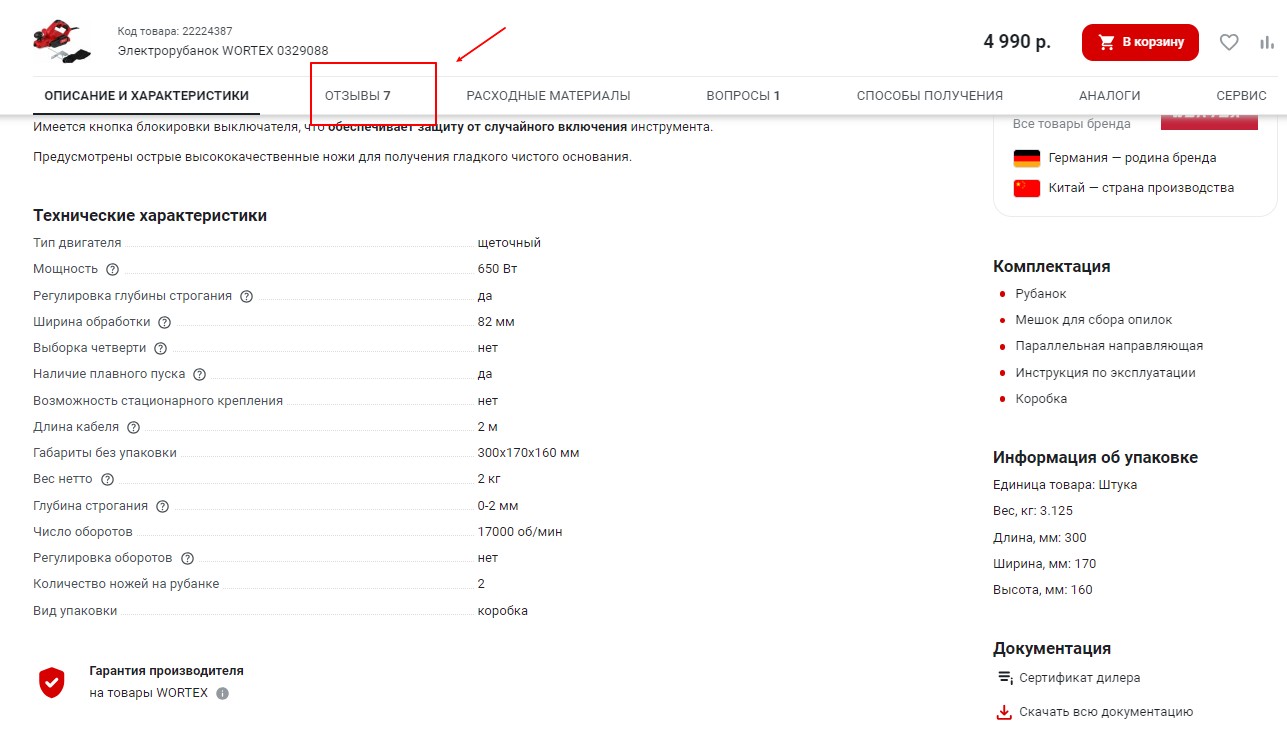Open help icon next to Ширина обработки
This screenshot has width=1287, height=743.
[165, 322]
